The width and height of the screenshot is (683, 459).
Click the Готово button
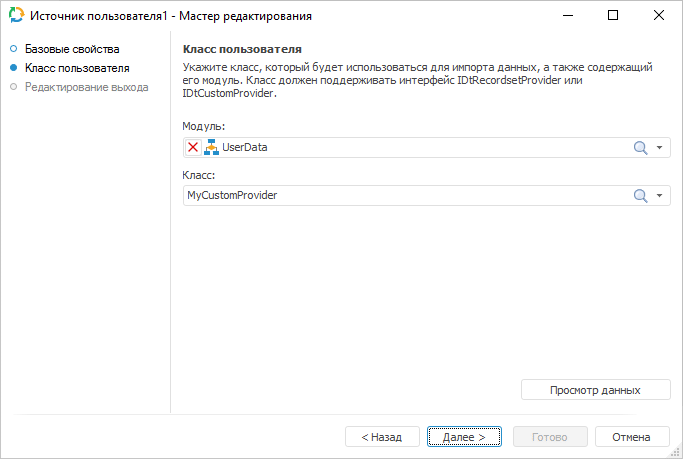(x=549, y=437)
